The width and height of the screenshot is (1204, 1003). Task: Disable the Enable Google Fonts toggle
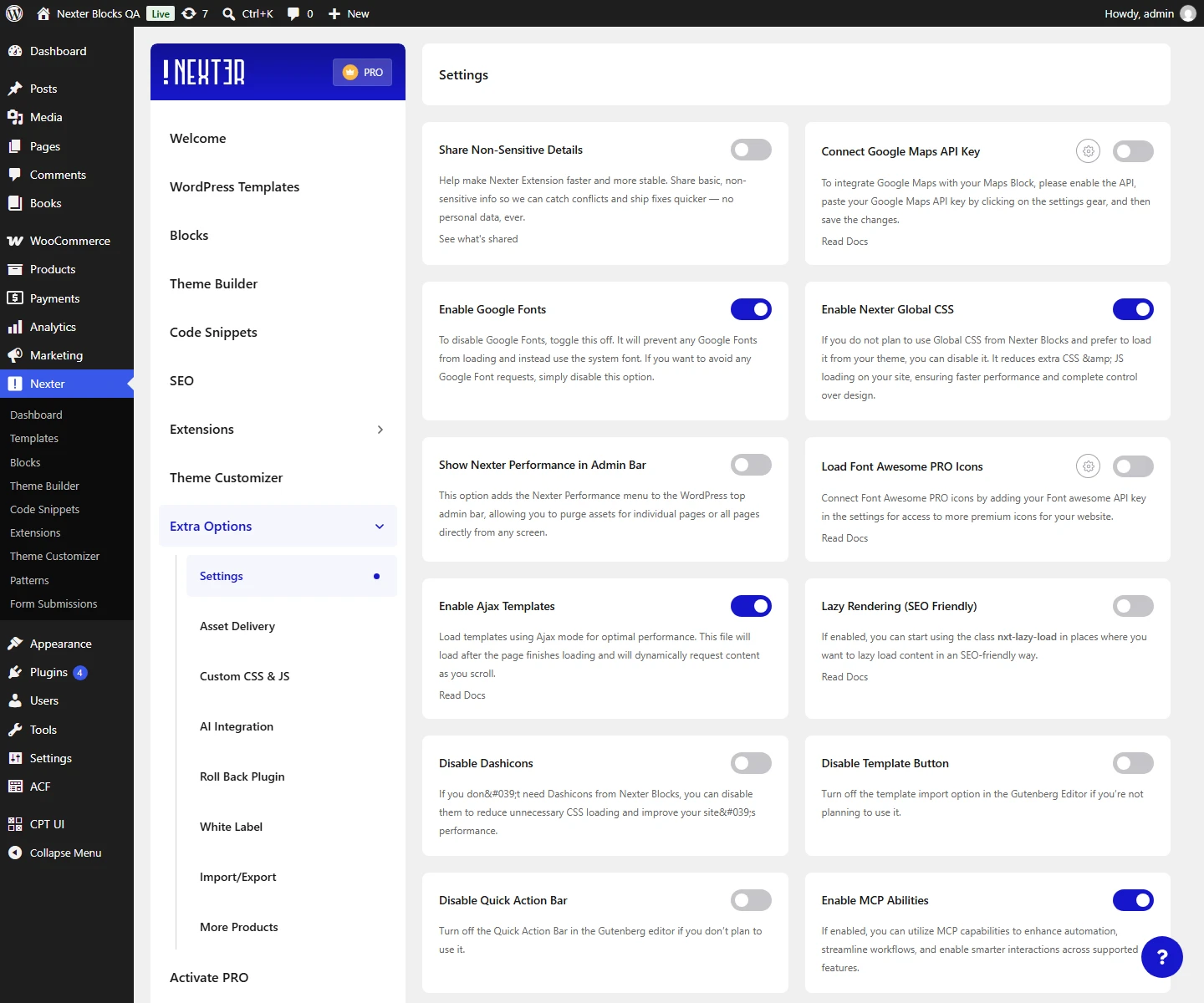(751, 309)
